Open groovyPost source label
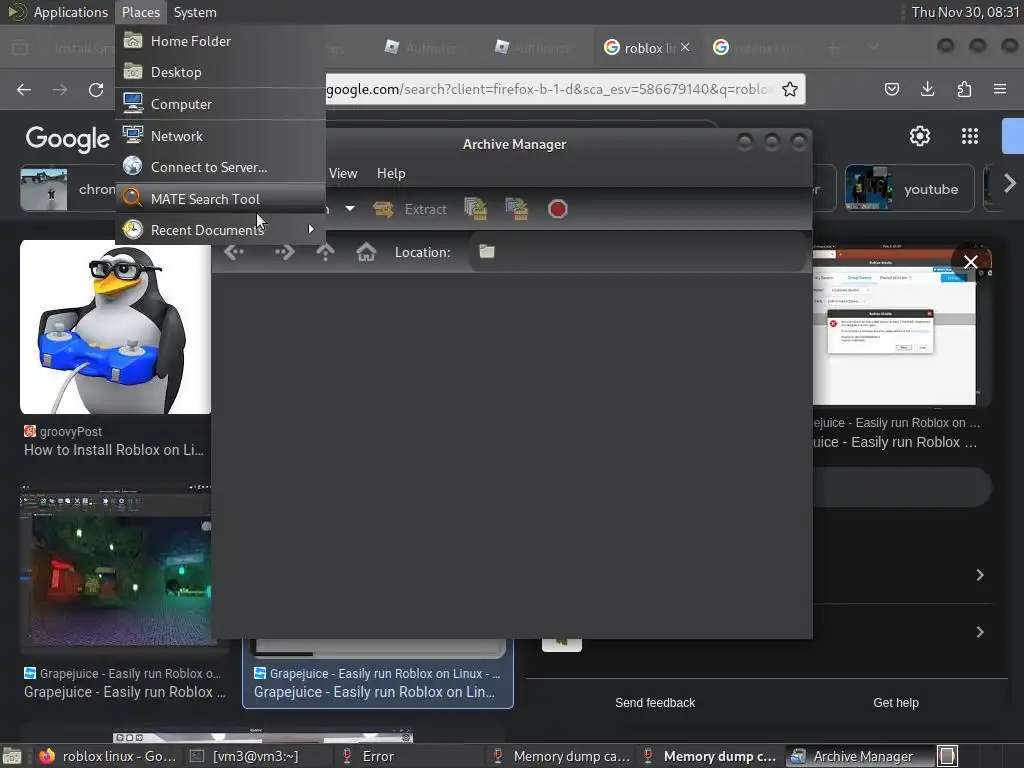The image size is (1024, 768). 63,431
